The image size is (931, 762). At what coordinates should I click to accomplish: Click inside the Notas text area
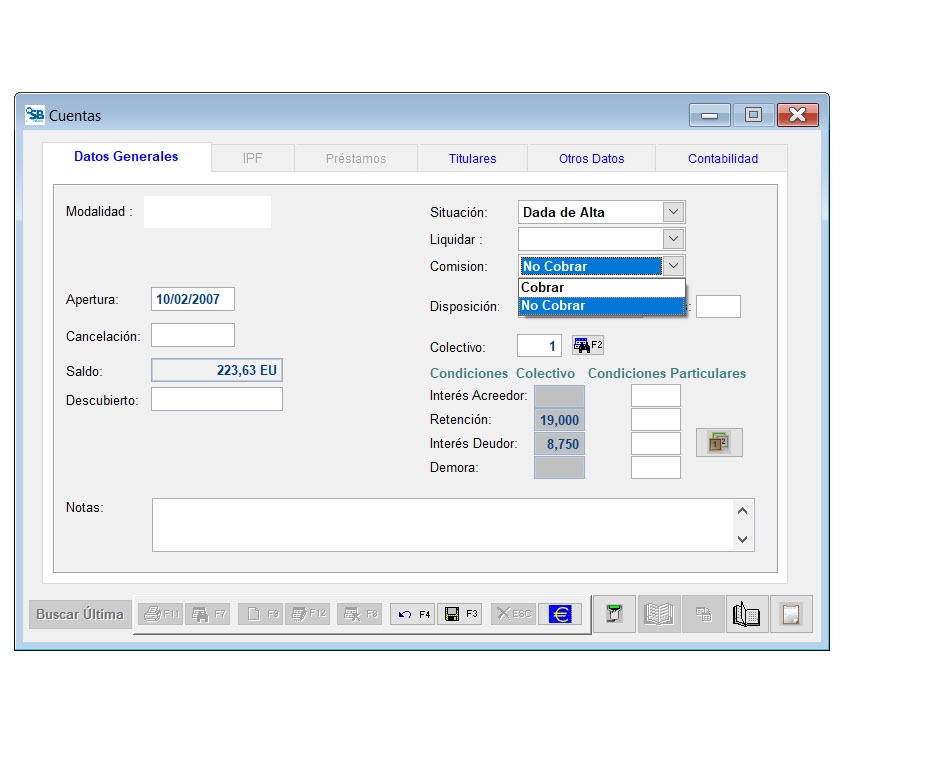pyautogui.click(x=442, y=524)
